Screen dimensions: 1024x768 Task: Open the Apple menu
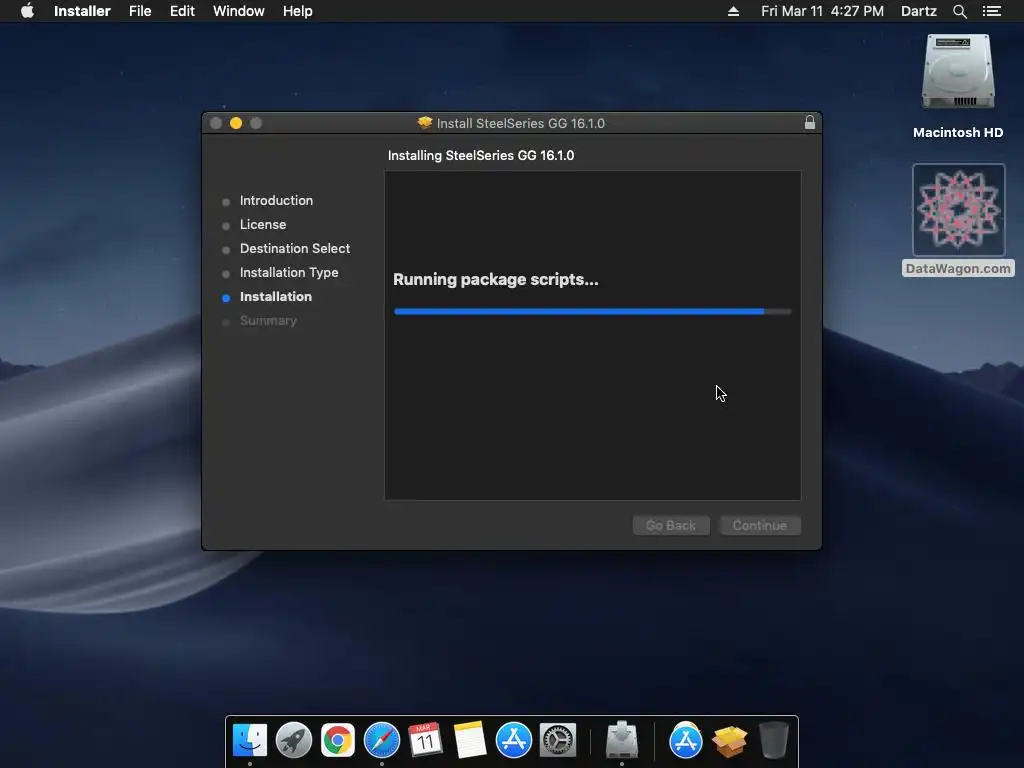tap(27, 11)
